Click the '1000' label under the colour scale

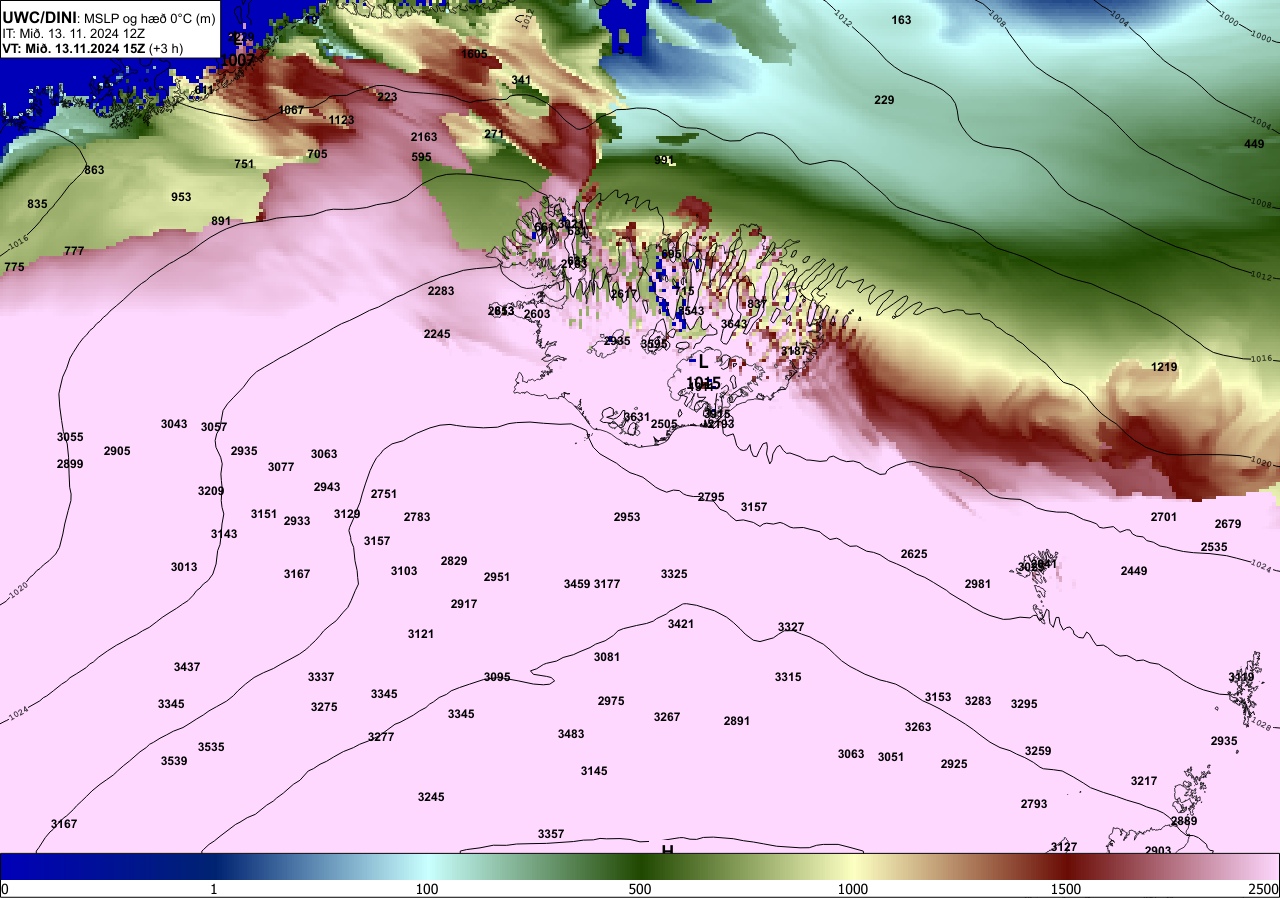pos(853,889)
